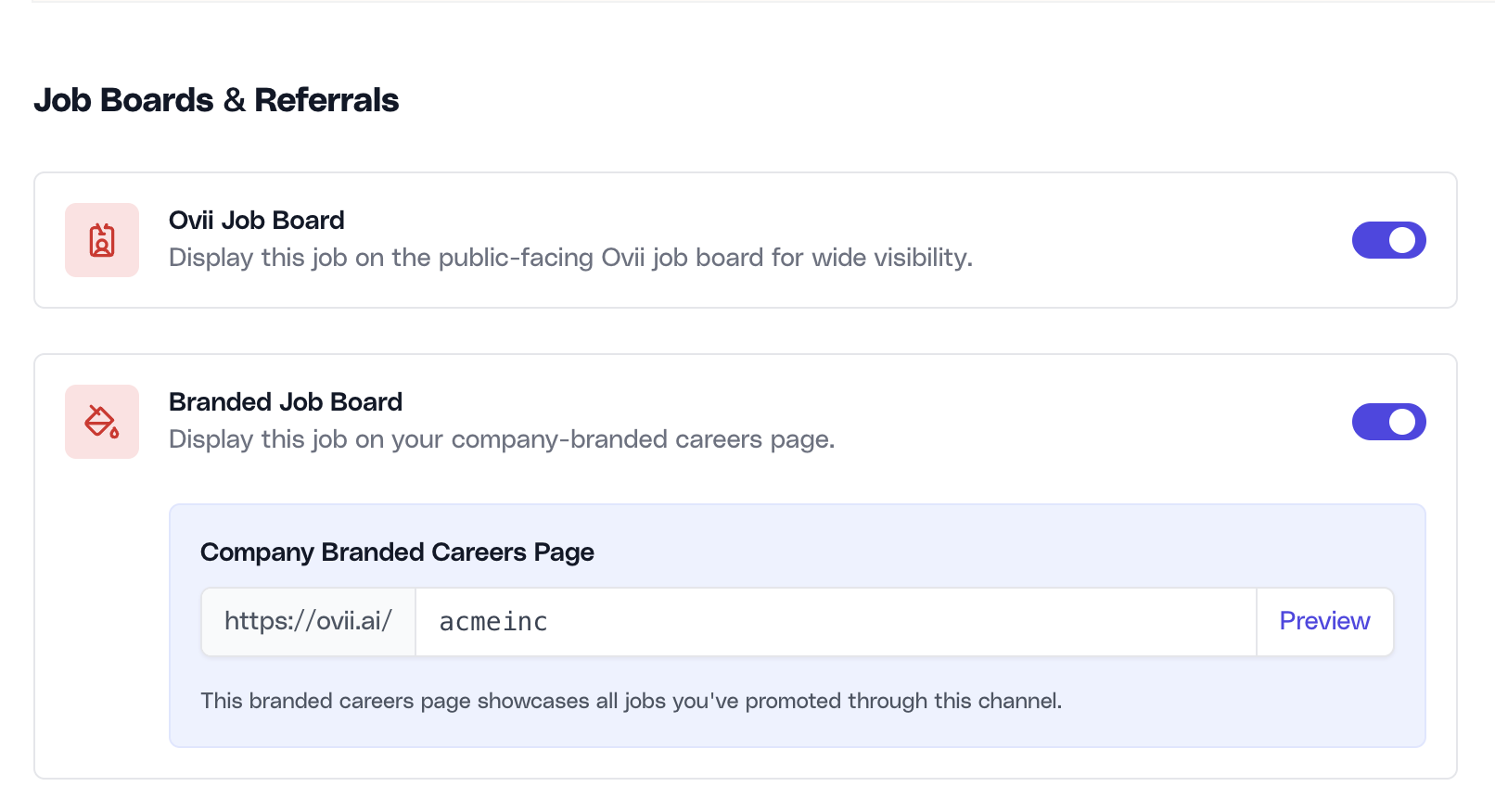Click the Ovii Job Board title text
The width and height of the screenshot is (1495, 812).
[x=256, y=220]
